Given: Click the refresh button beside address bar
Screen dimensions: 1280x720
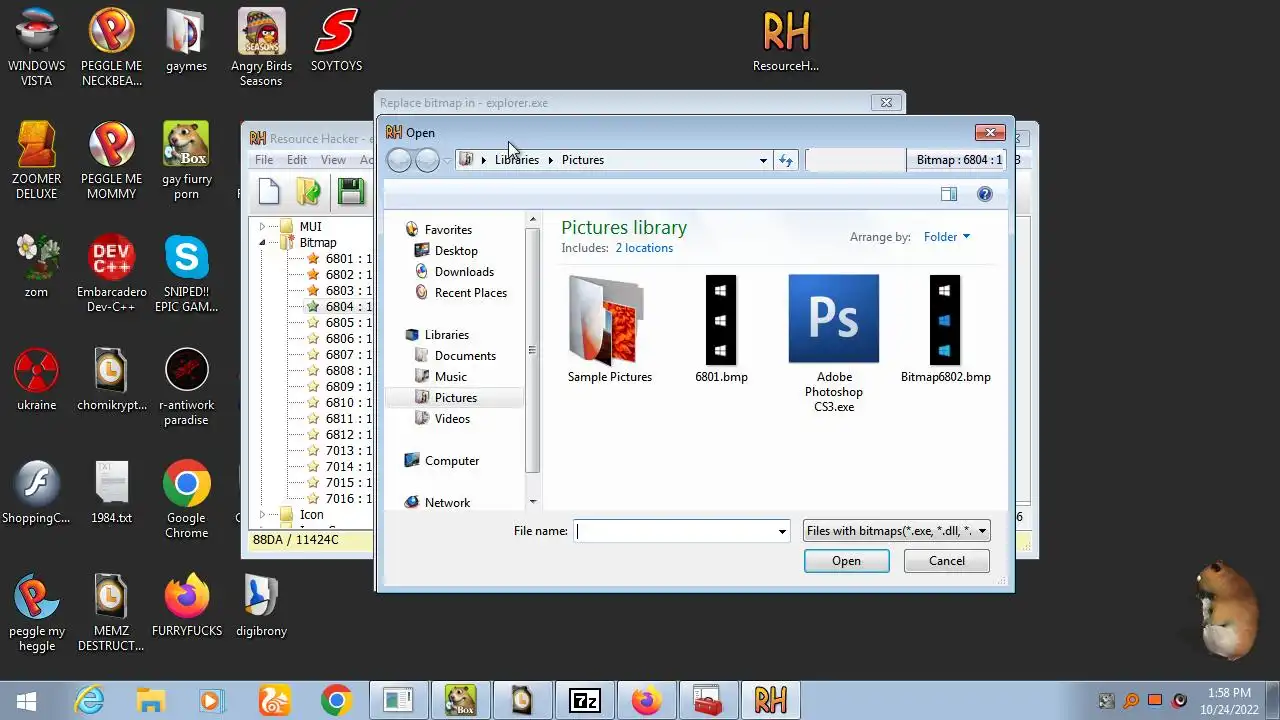Looking at the screenshot, I should tap(786, 160).
